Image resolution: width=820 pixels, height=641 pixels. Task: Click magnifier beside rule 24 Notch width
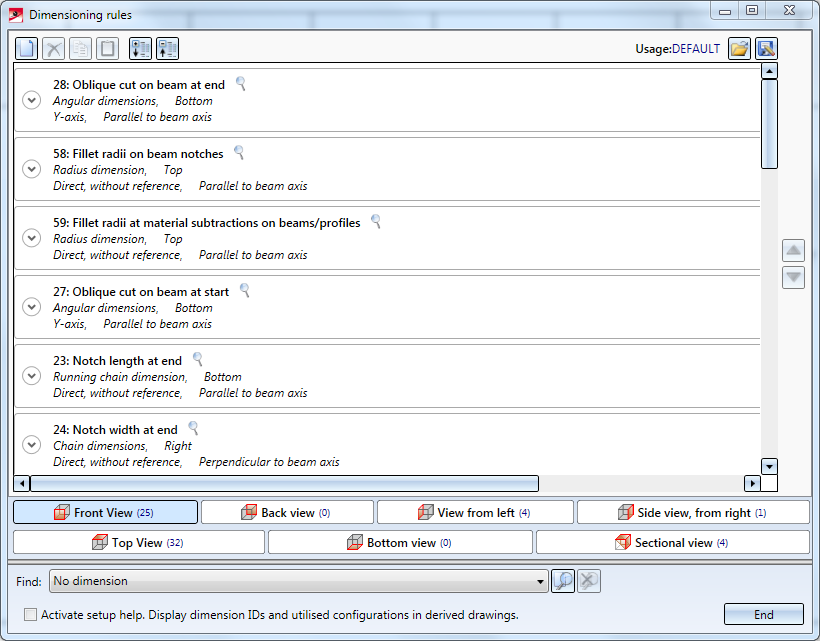[x=193, y=429]
